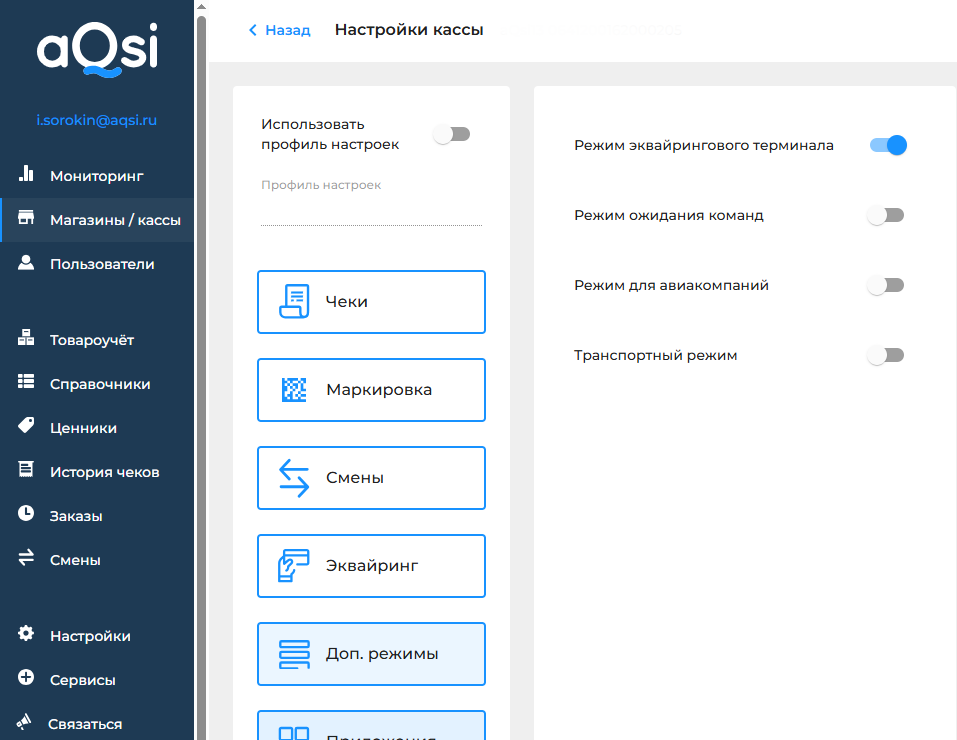Open the Доп. режимы settings section
The image size is (957, 740).
371,654
